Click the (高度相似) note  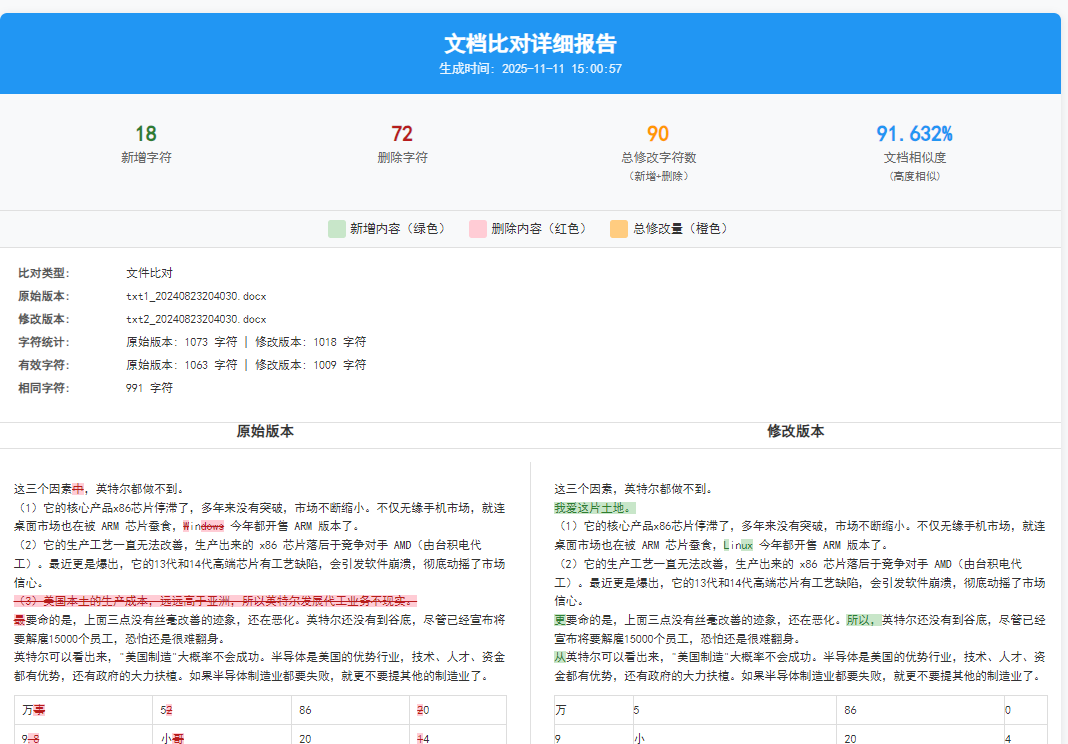915,176
